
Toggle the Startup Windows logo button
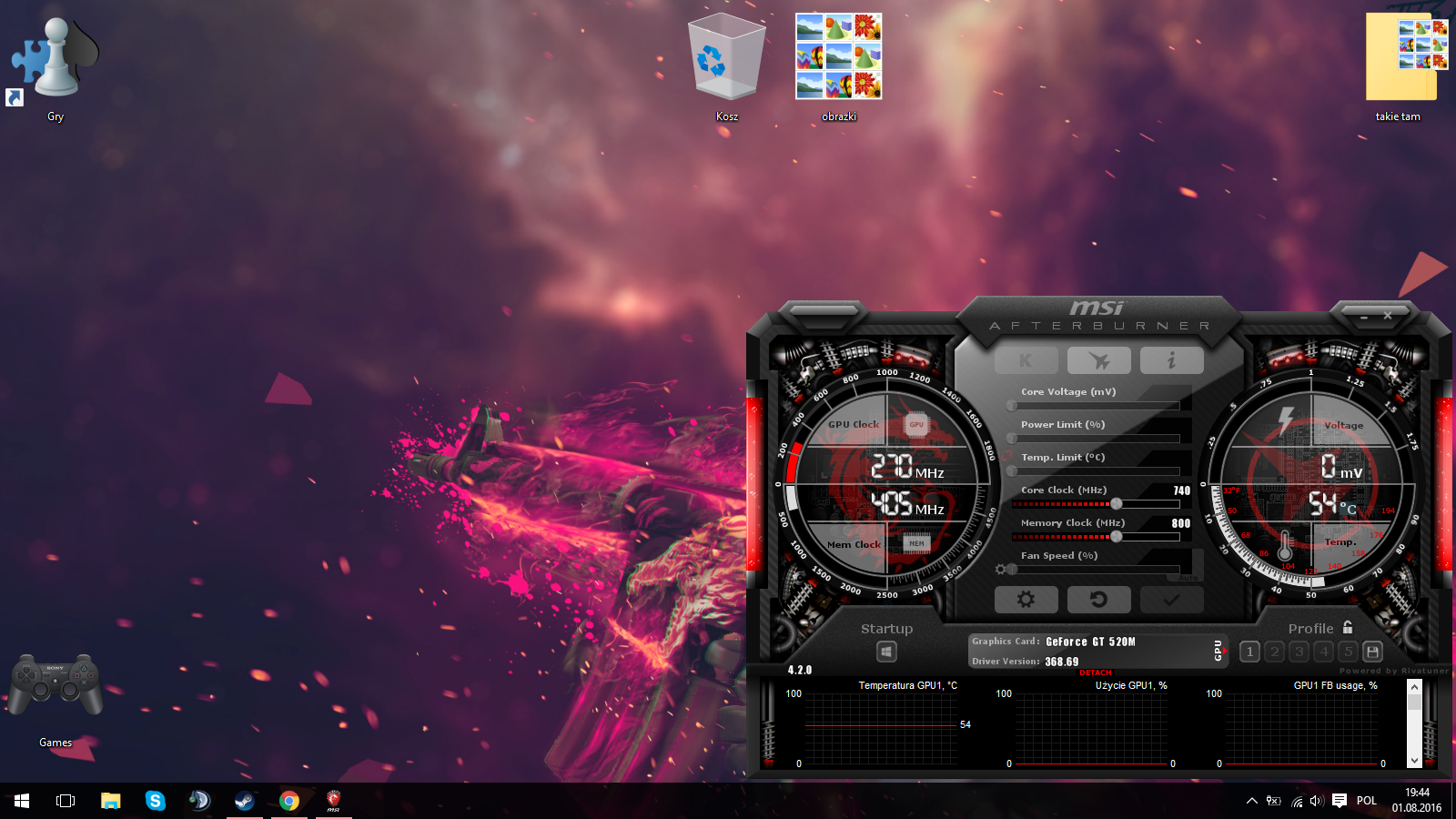[x=886, y=652]
